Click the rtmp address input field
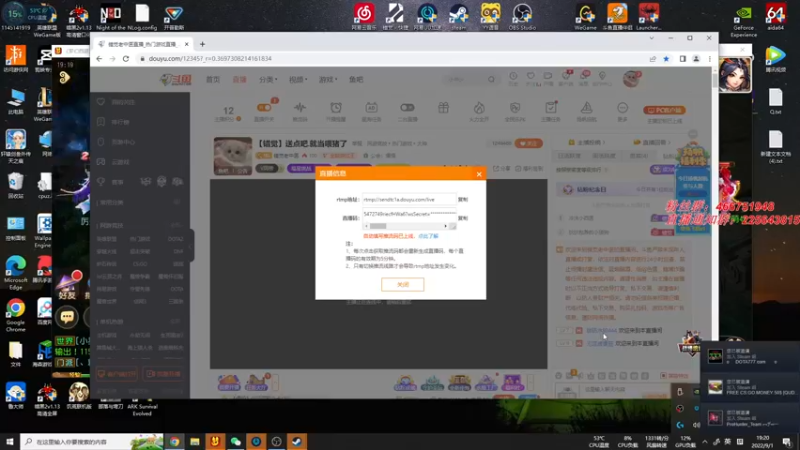 (409, 199)
